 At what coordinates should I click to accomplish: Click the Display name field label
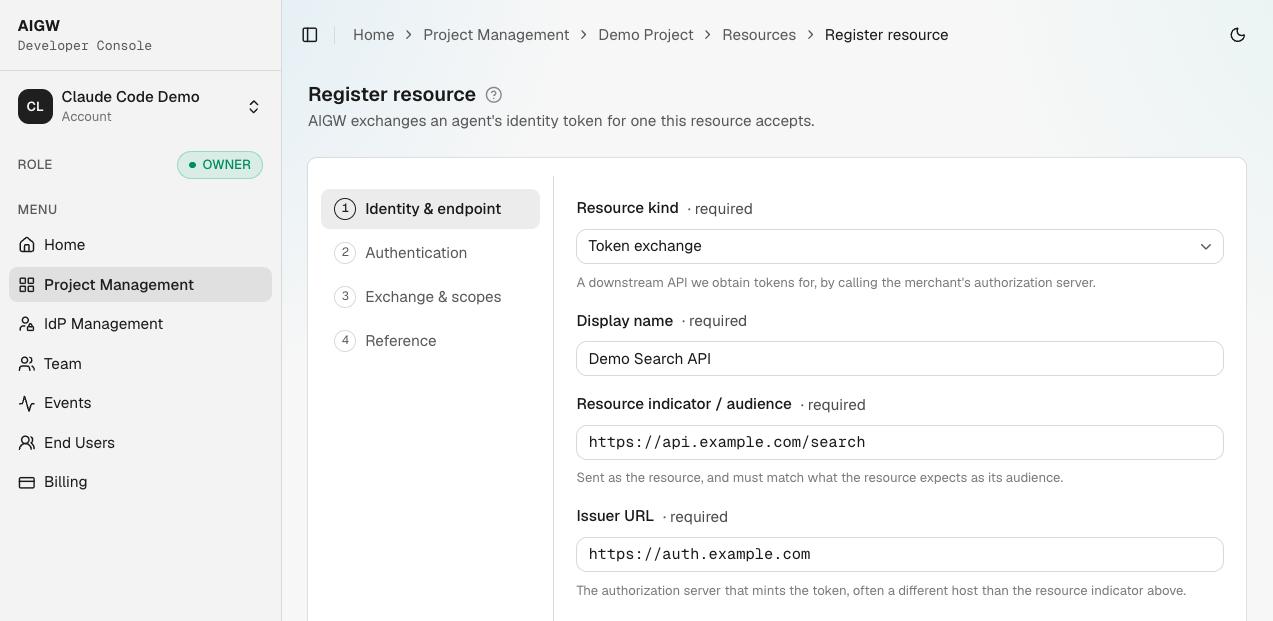click(x=625, y=321)
